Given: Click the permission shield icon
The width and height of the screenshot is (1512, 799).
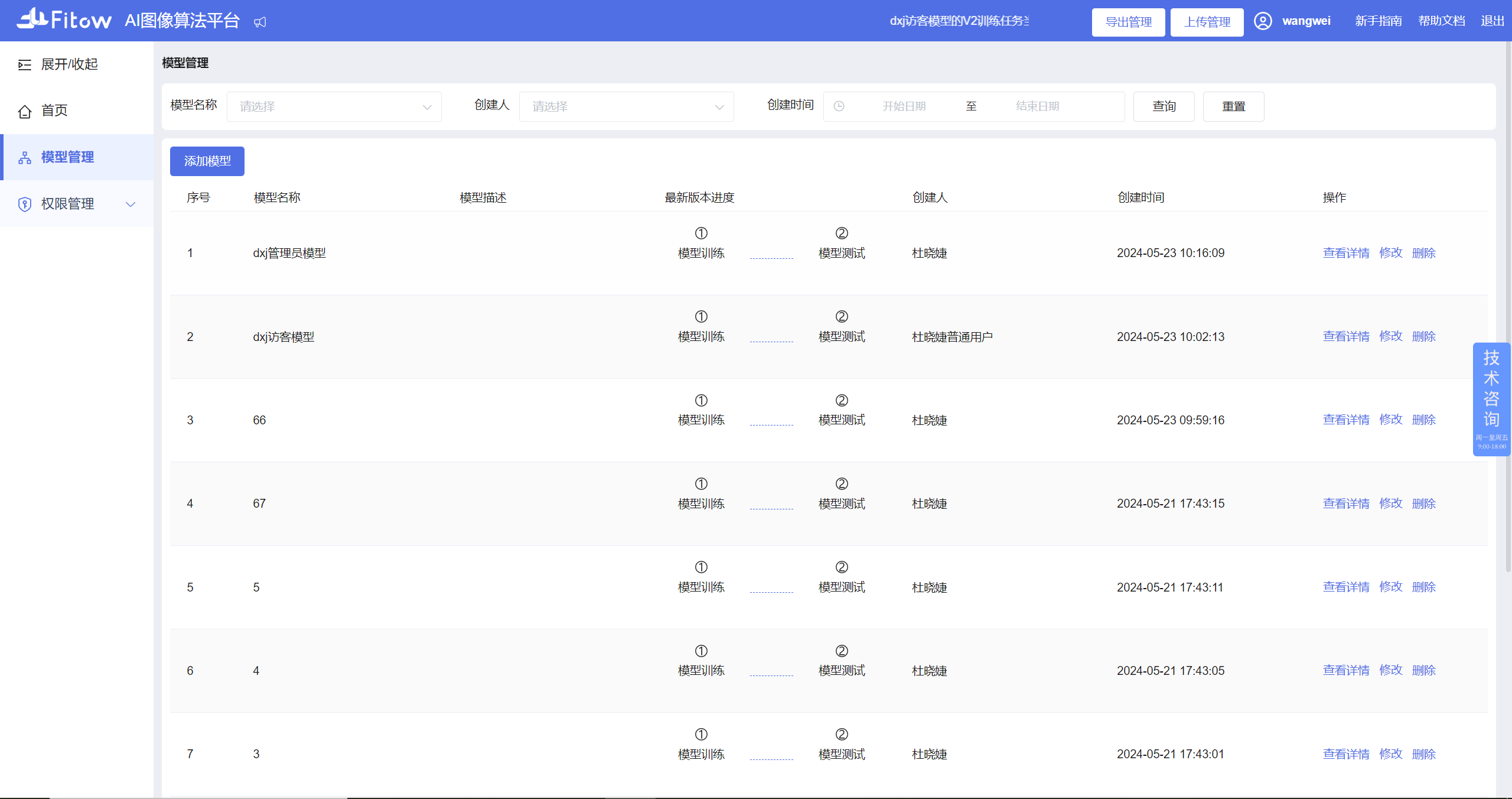Looking at the screenshot, I should point(25,204).
